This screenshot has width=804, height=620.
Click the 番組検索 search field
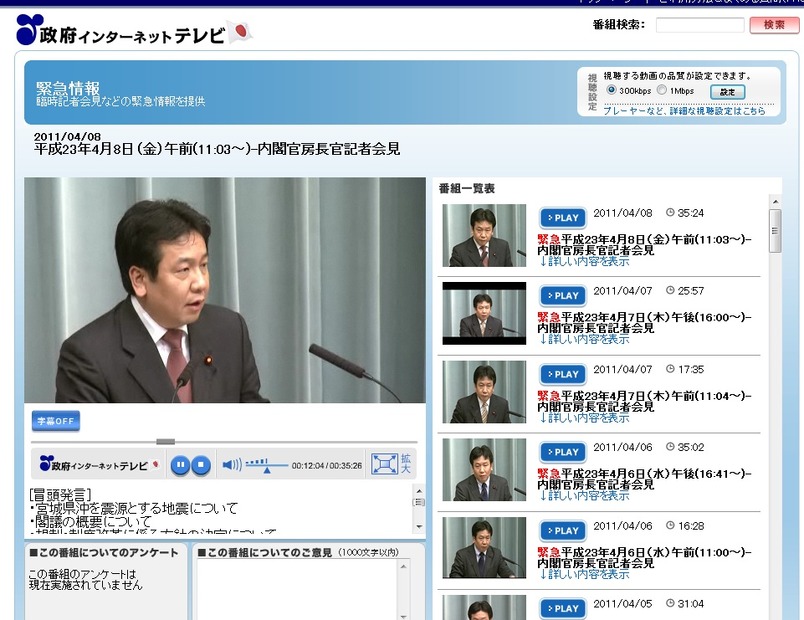tap(700, 25)
